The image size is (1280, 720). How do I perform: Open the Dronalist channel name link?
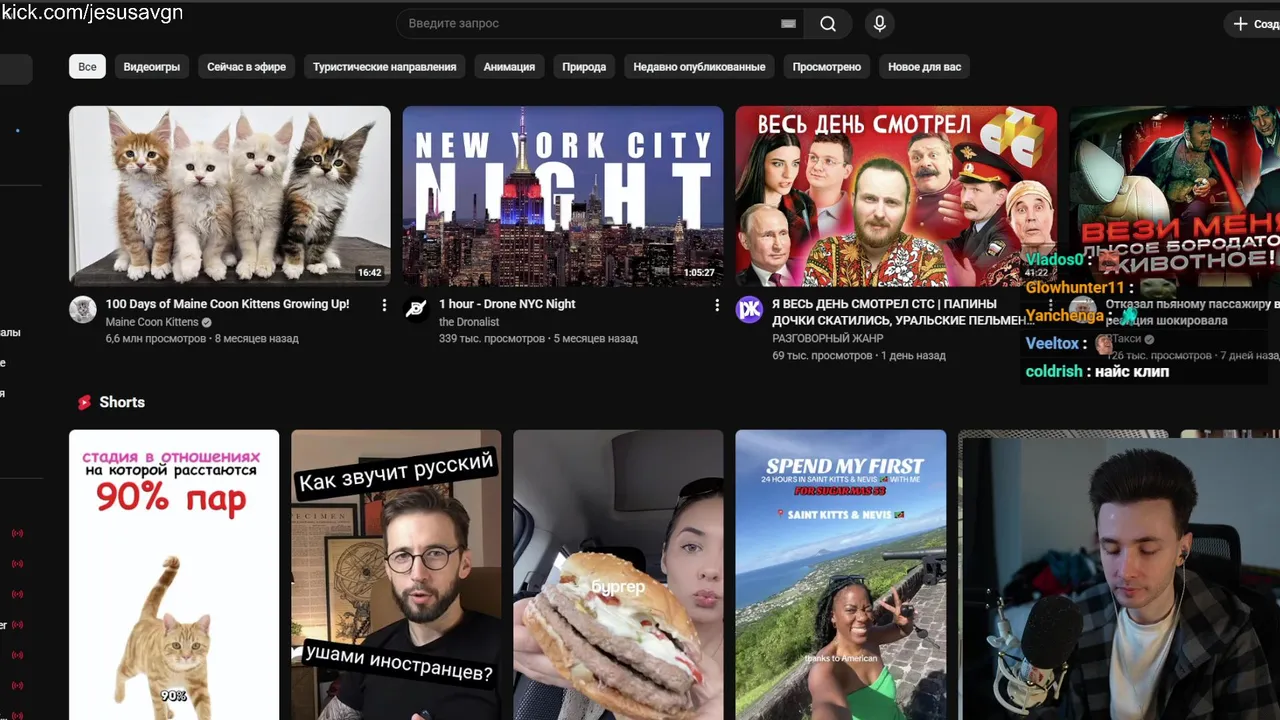(469, 322)
